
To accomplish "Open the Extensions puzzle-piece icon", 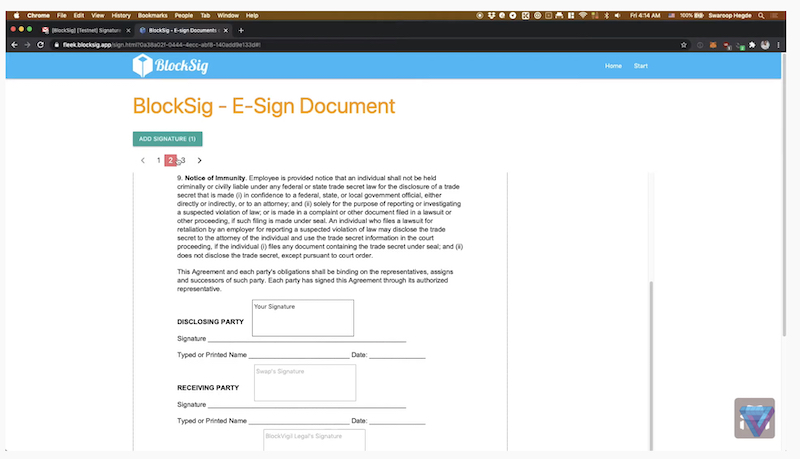I will [752, 45].
